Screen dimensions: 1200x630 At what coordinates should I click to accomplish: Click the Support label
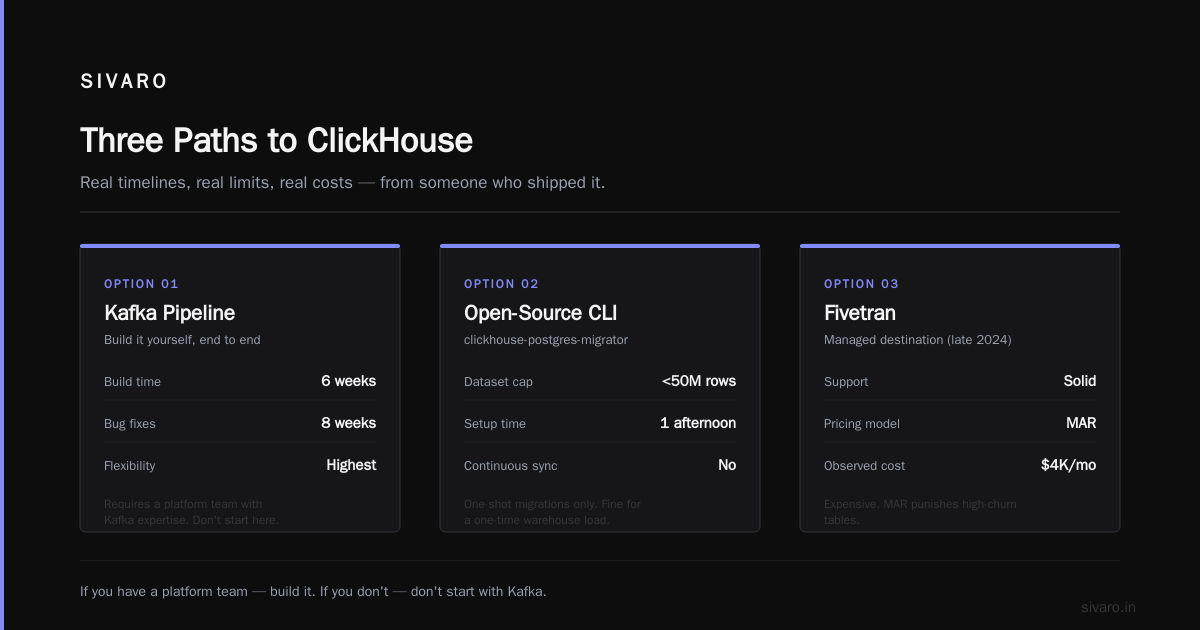846,382
